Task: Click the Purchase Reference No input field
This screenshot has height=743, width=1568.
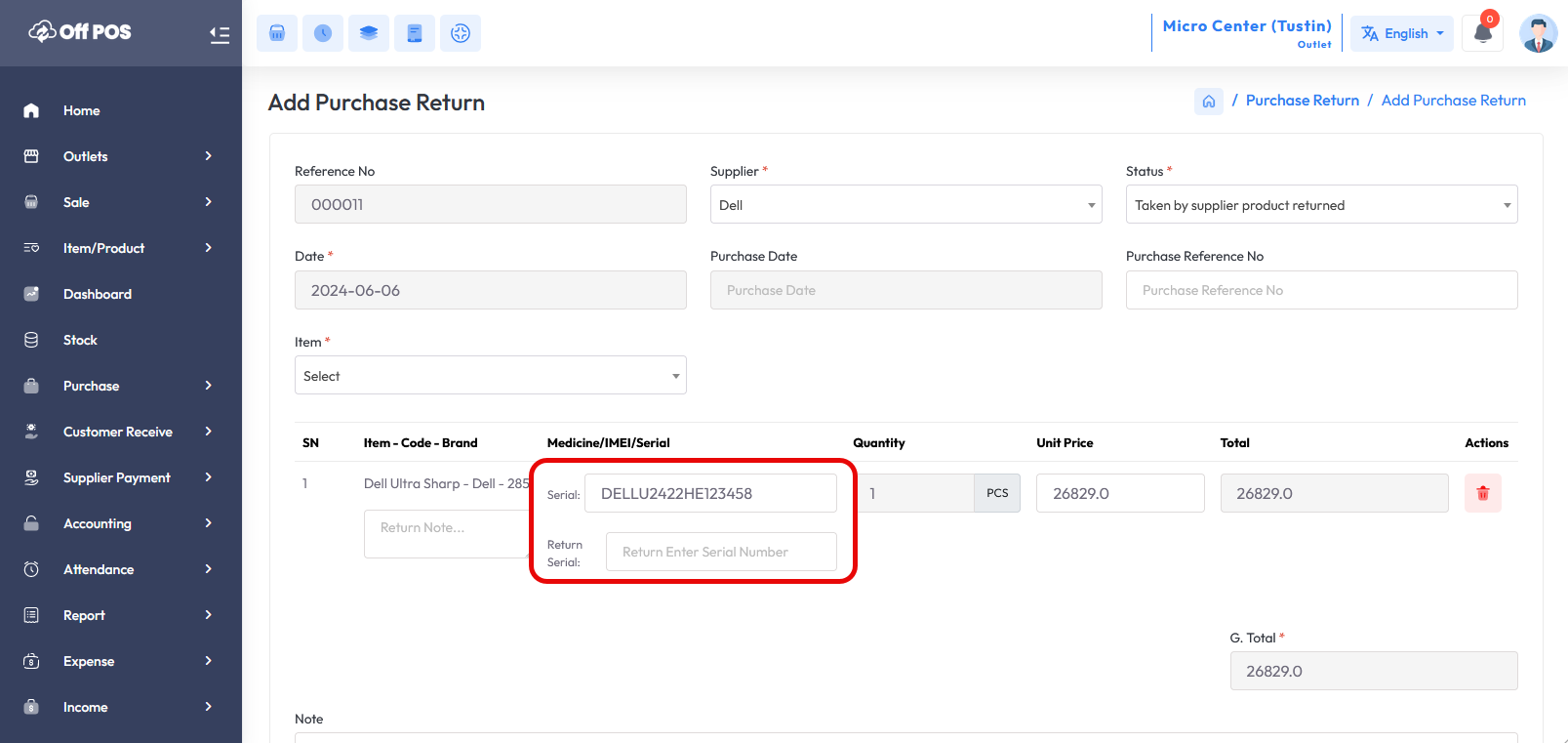Action: pyautogui.click(x=1321, y=290)
